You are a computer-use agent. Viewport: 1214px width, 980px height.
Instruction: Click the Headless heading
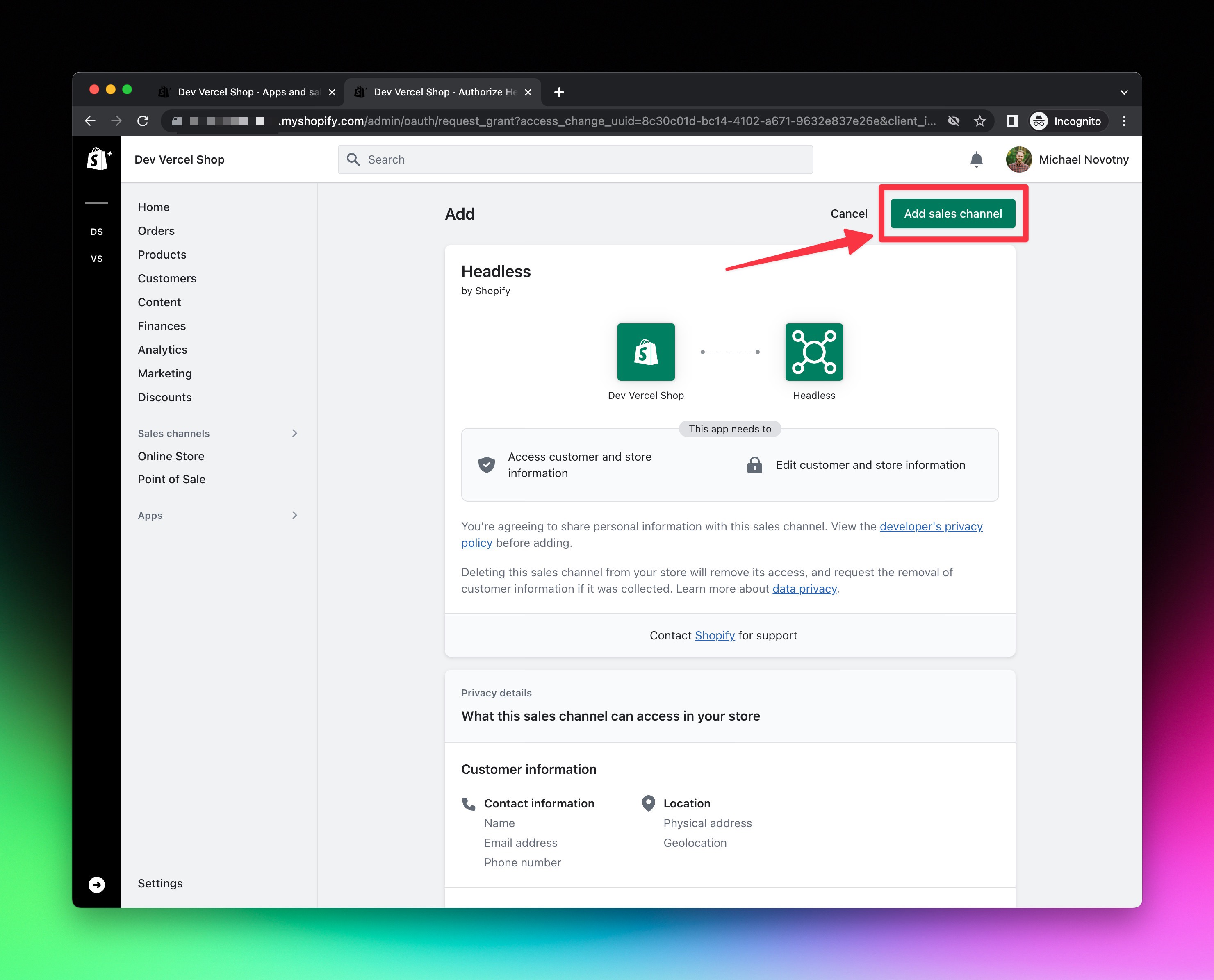496,271
